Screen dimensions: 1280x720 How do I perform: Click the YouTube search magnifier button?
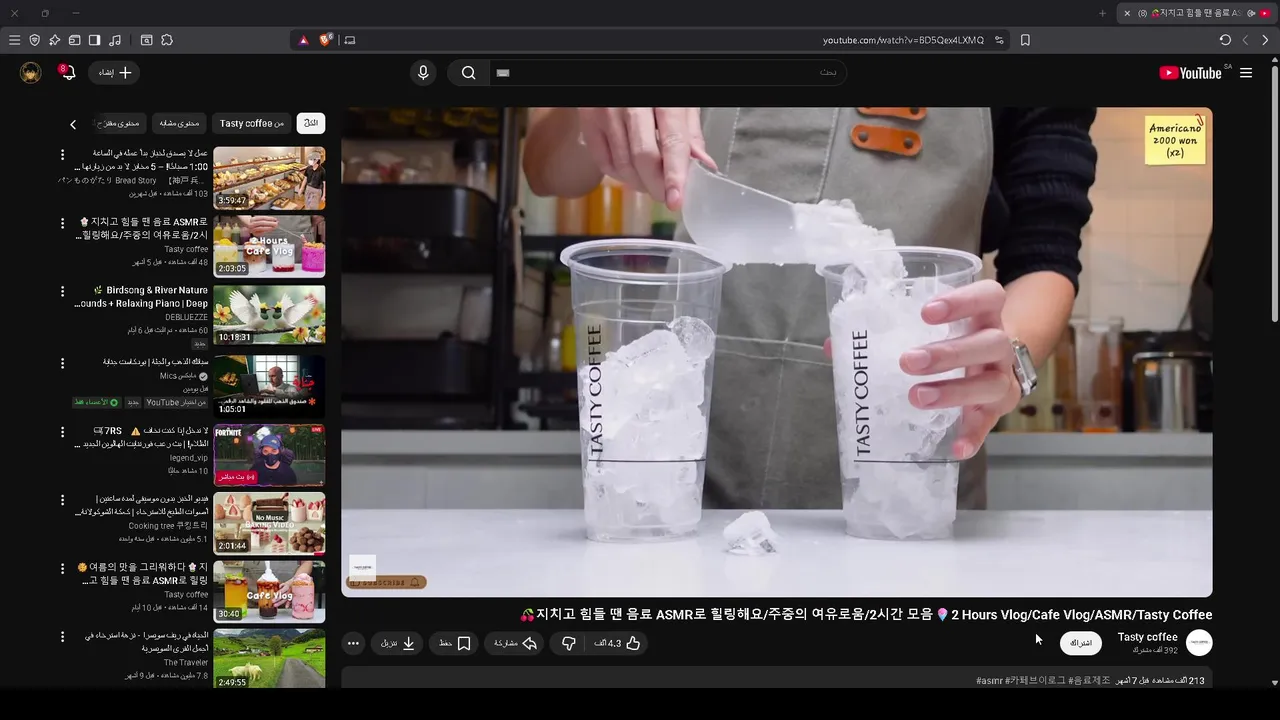468,72
